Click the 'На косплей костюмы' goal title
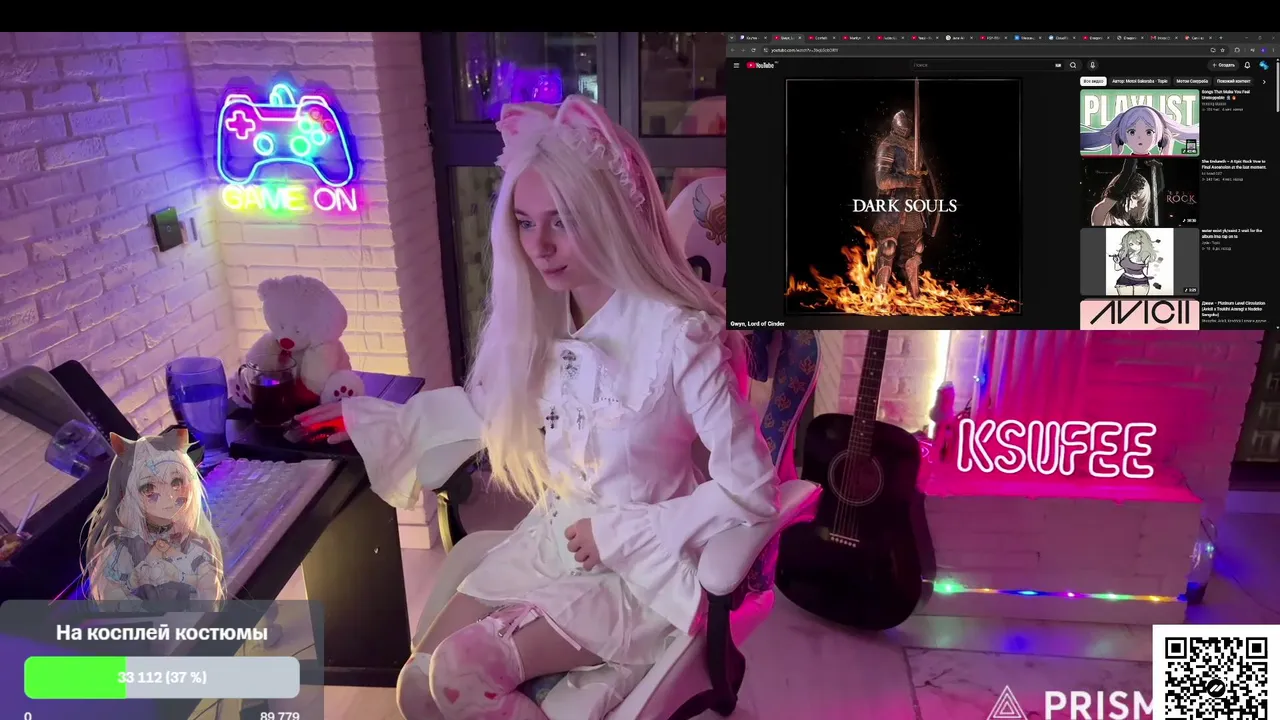This screenshot has width=1280, height=720. (x=162, y=633)
